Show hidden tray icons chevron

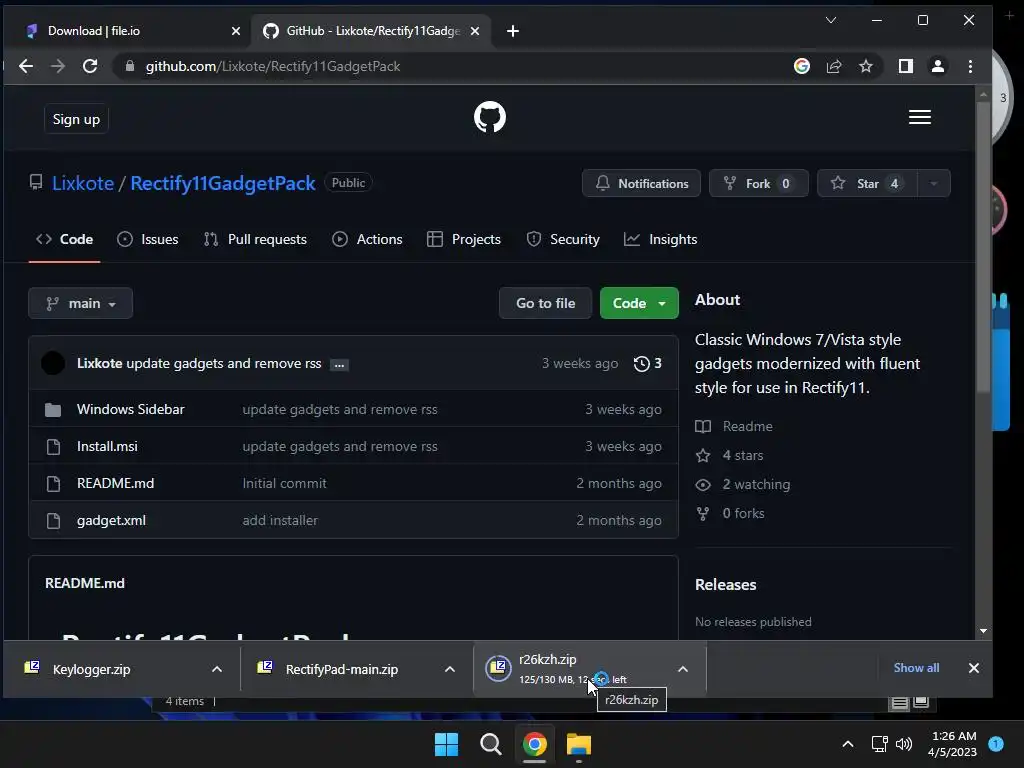tap(848, 744)
